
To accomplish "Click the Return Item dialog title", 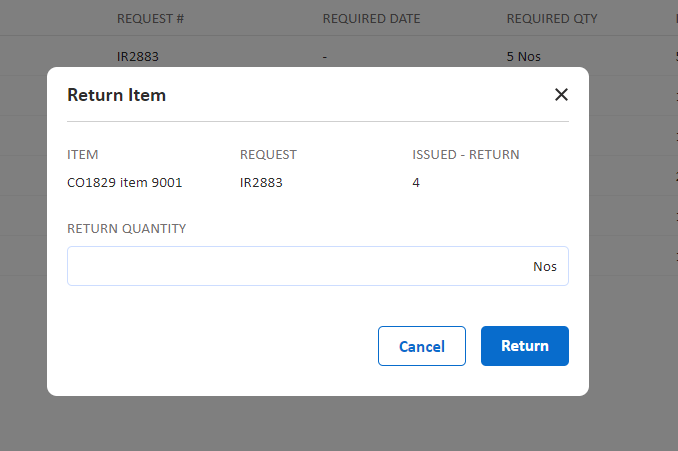I will 116,96.
